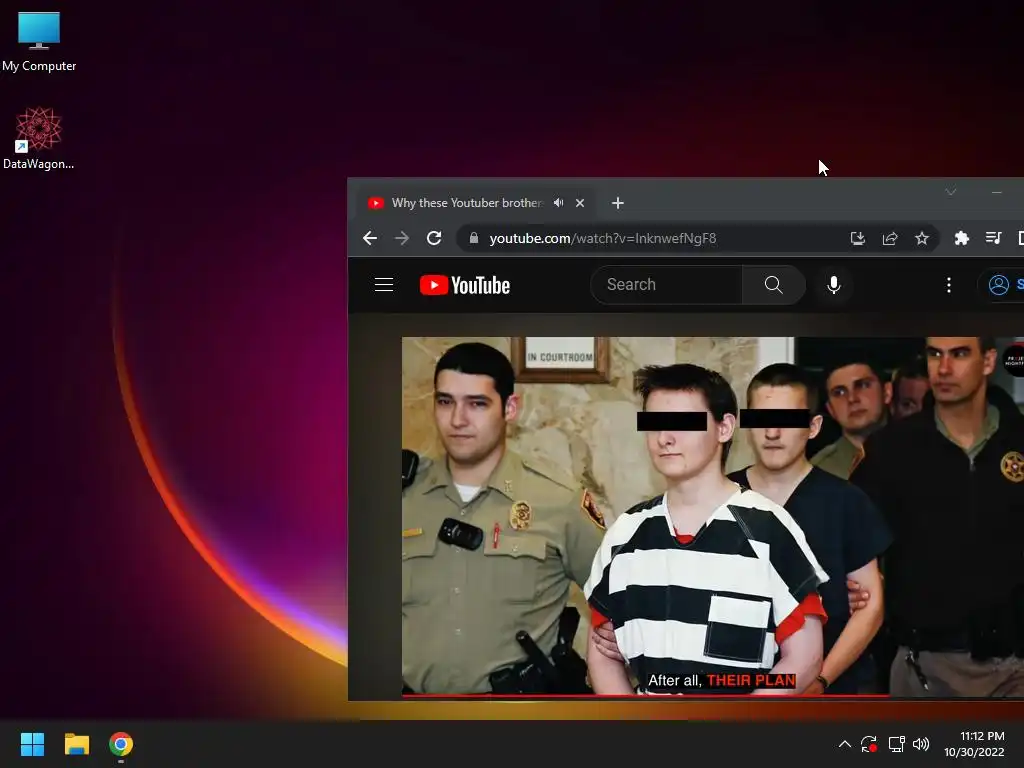This screenshot has width=1024, height=768.
Task: Show hidden system tray icons
Action: click(844, 744)
